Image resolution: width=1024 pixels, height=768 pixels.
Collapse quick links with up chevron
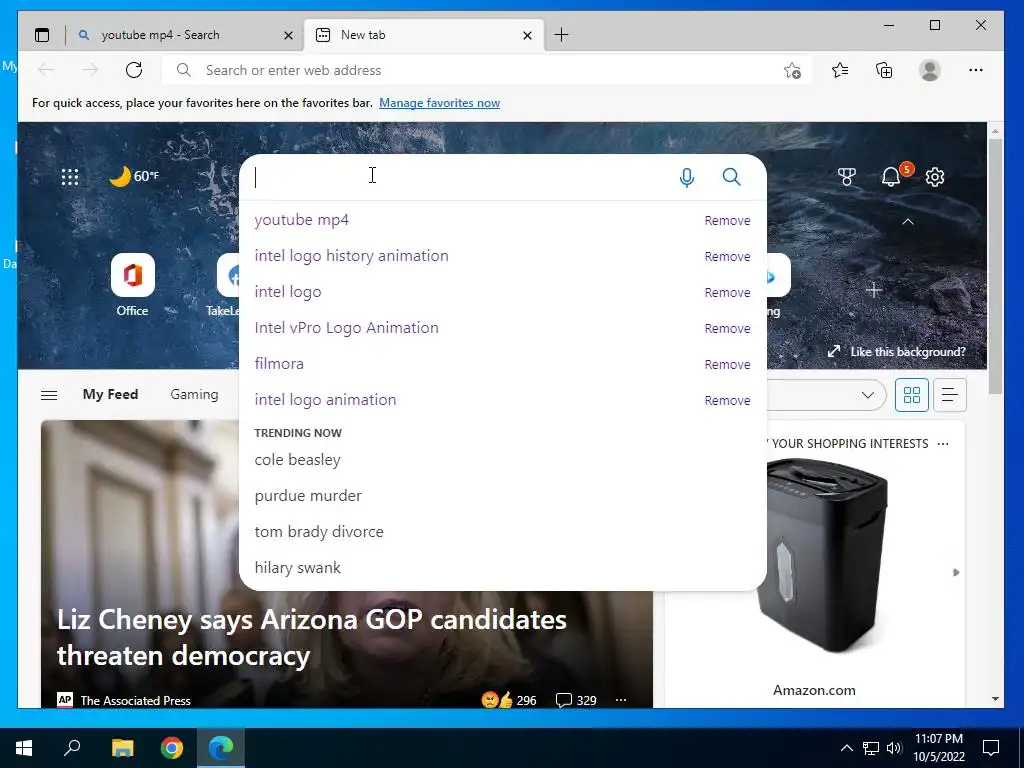[908, 222]
